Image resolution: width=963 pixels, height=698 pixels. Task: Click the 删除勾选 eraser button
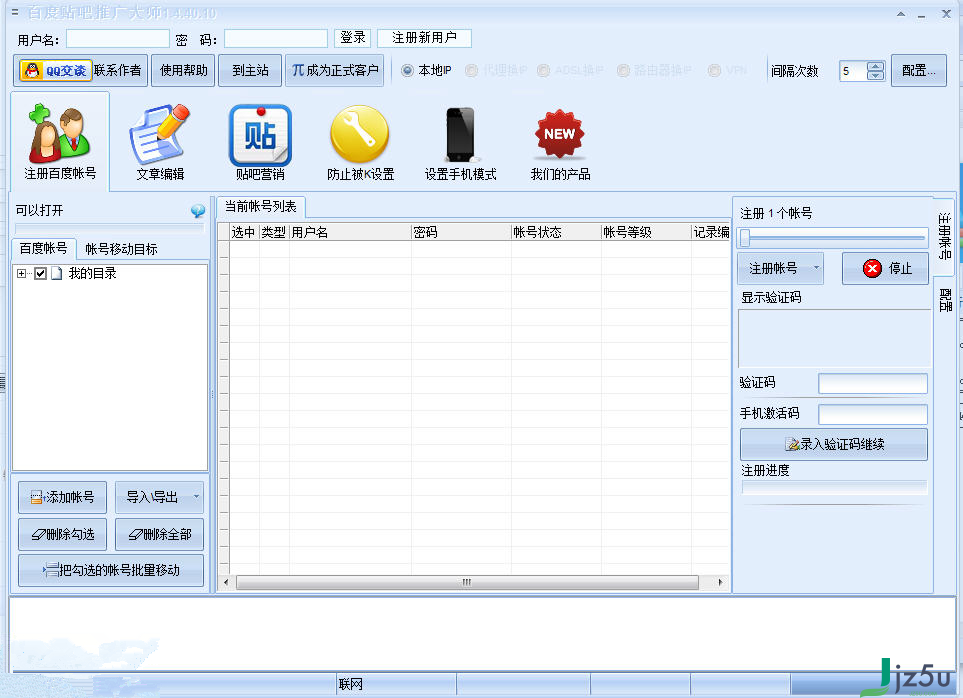pyautogui.click(x=62, y=535)
